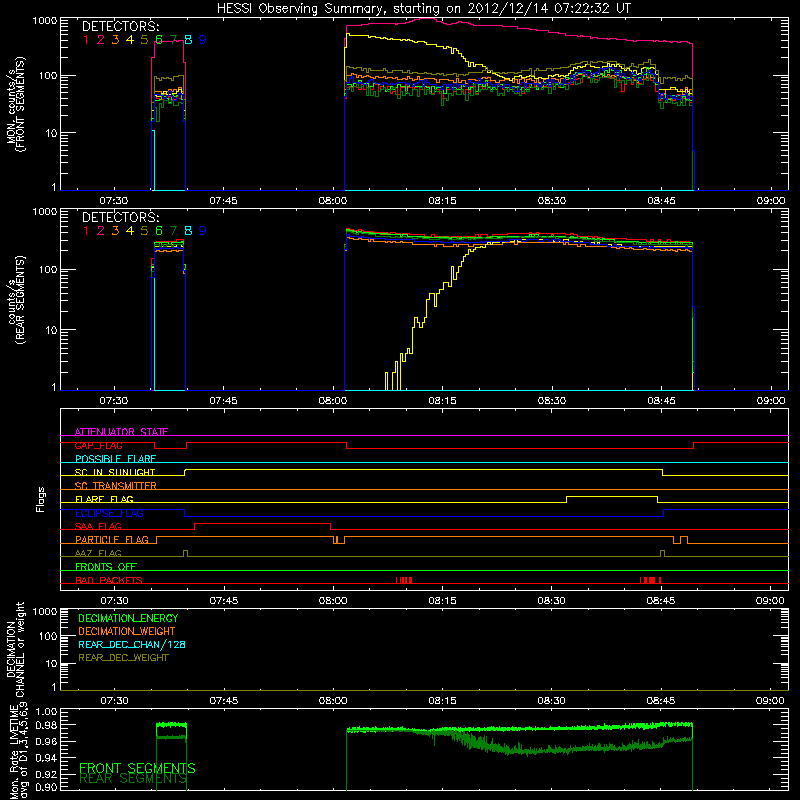Image resolution: width=800 pixels, height=800 pixels.
Task: Click 07:30 time tick under Flags panel
Action: (114, 601)
